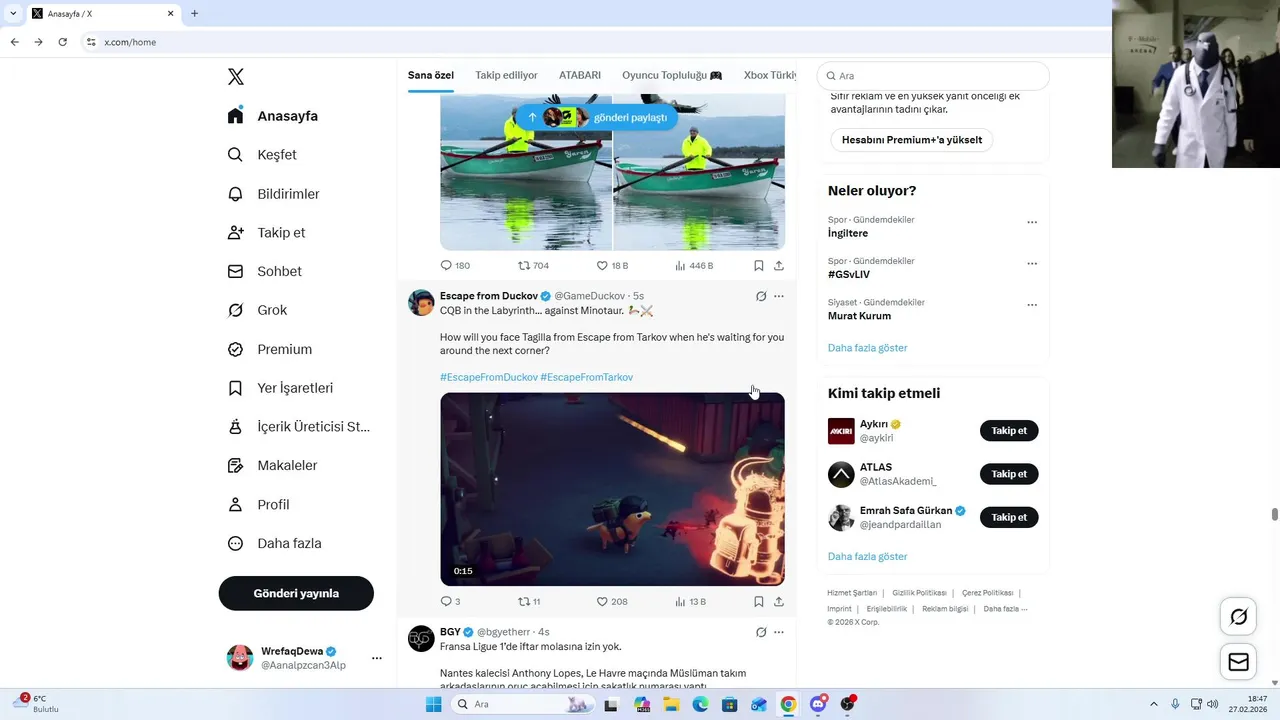Switch to ATABARI tab
The height and width of the screenshot is (720, 1280).
(580, 76)
